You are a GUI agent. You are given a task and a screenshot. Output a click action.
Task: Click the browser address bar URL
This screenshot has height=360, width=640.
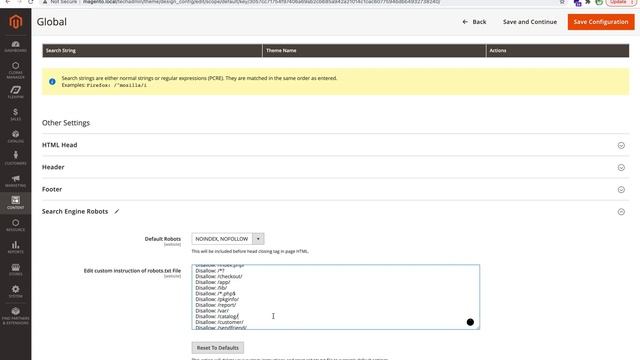point(261,2)
